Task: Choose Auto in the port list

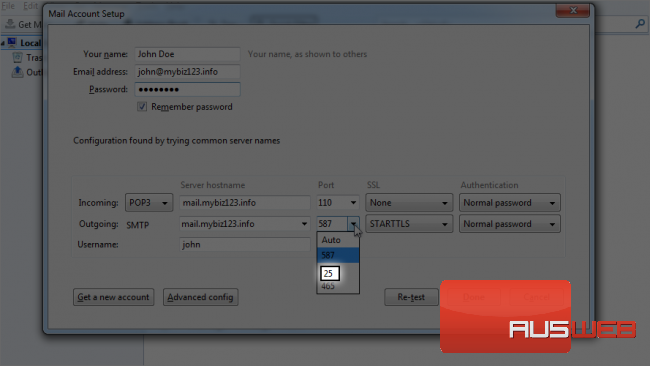Action: tap(337, 240)
